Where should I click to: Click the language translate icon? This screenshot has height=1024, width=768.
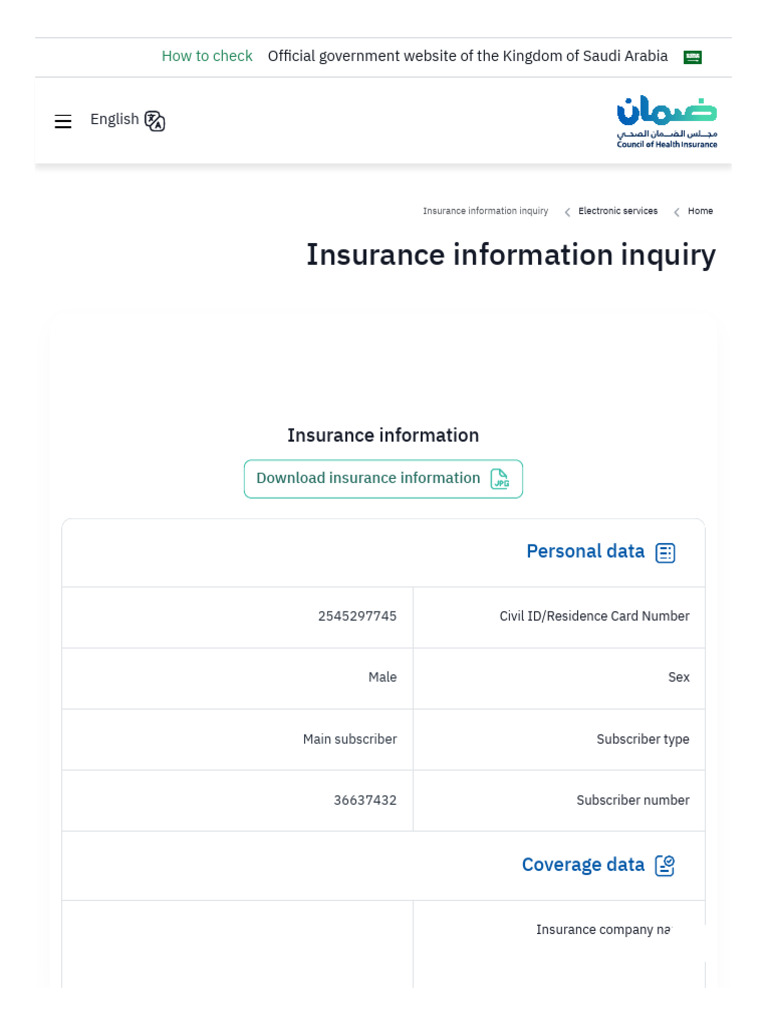tap(155, 121)
